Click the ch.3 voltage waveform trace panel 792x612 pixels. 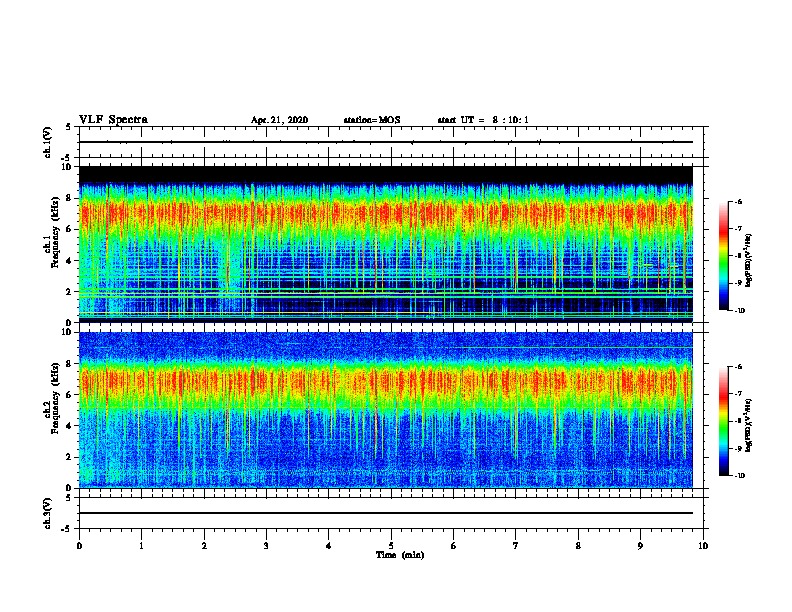[x=391, y=513]
